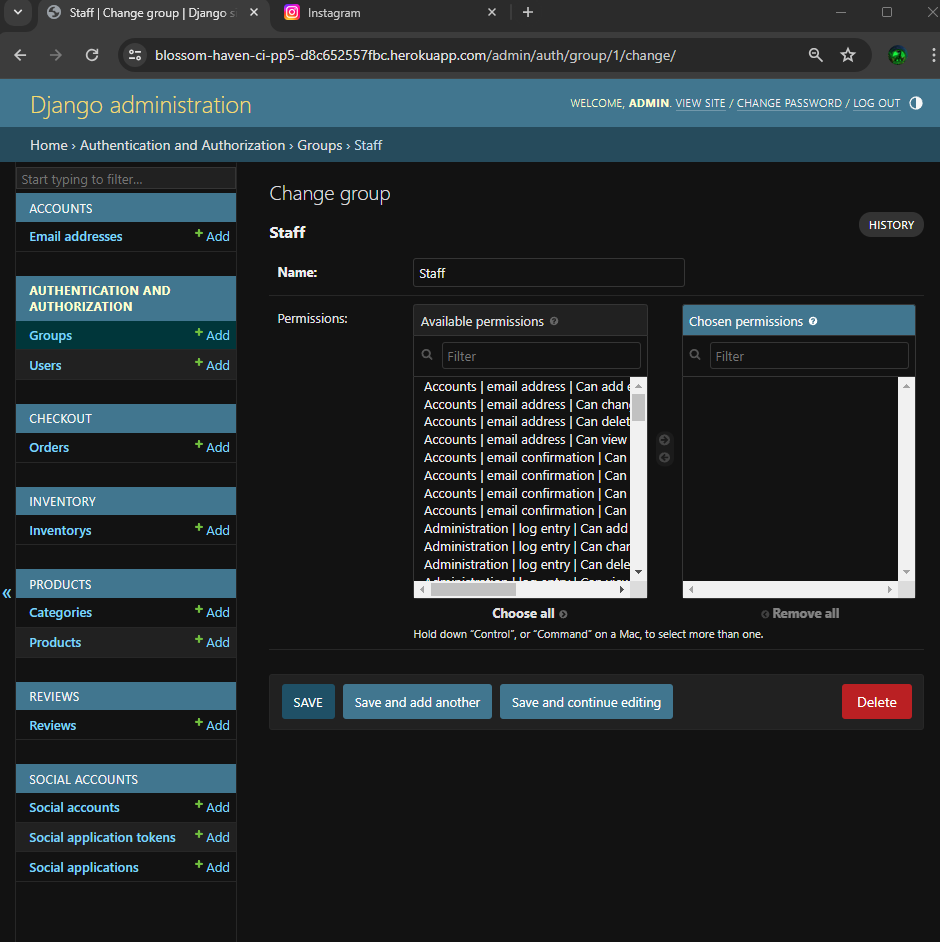Select 'Accounts | email address | Can view' permission
The height and width of the screenshot is (942, 940).
525,440
